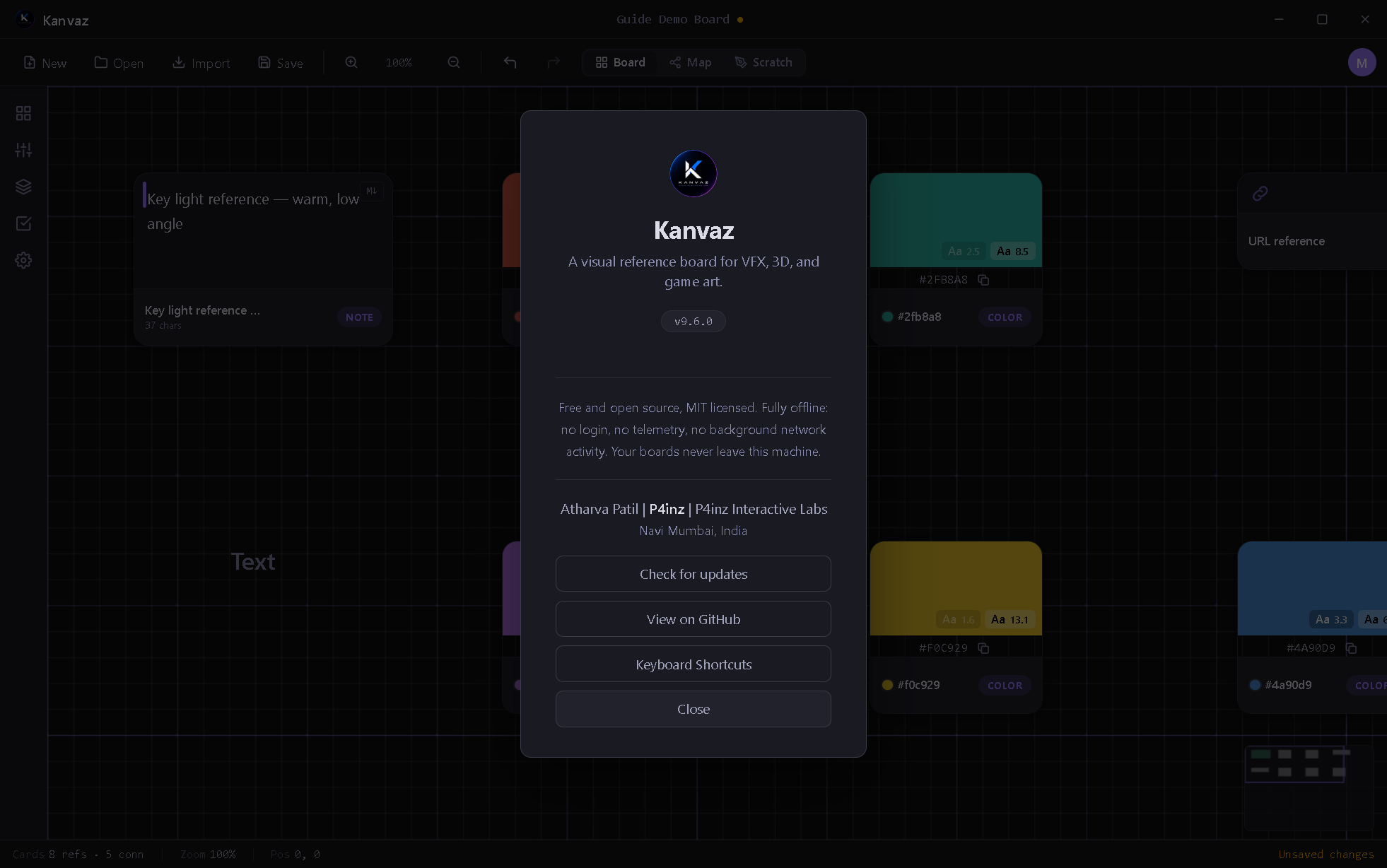Open the grid panel sidebar icon
1387x868 pixels.
[x=23, y=113]
